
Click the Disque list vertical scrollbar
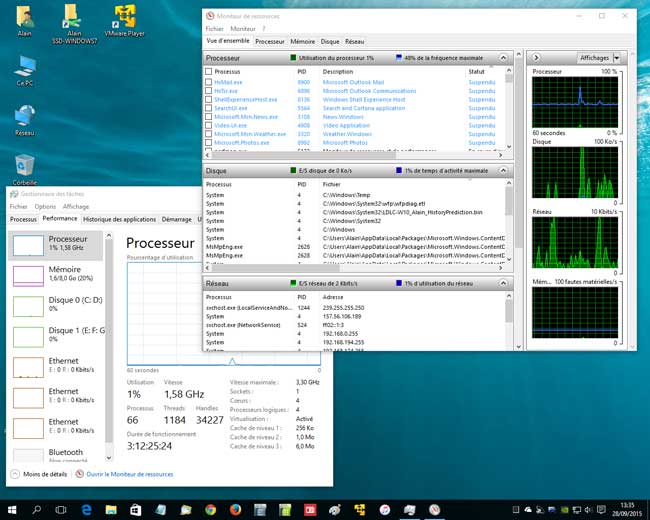click(509, 202)
